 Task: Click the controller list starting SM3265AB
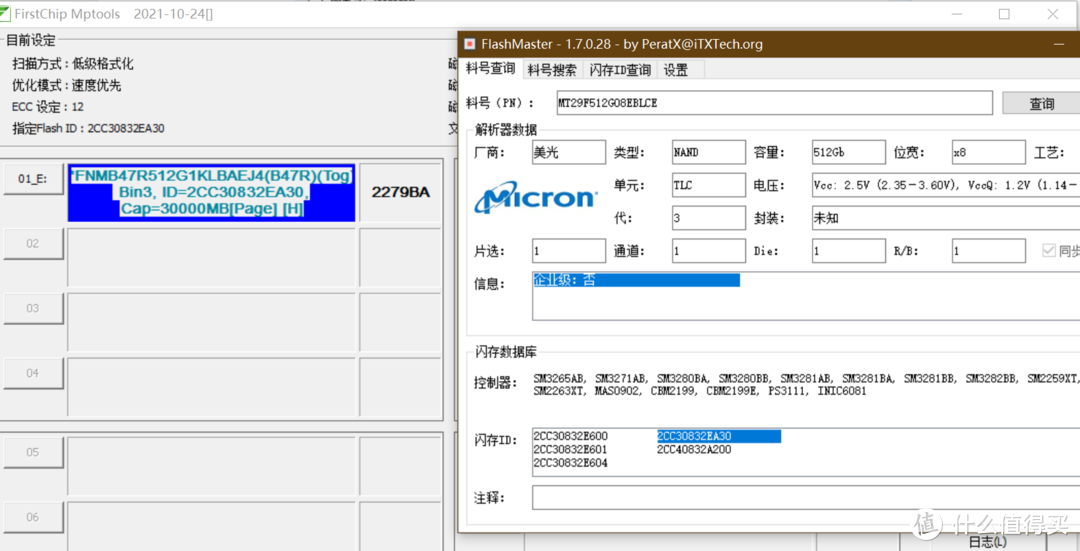(x=806, y=385)
